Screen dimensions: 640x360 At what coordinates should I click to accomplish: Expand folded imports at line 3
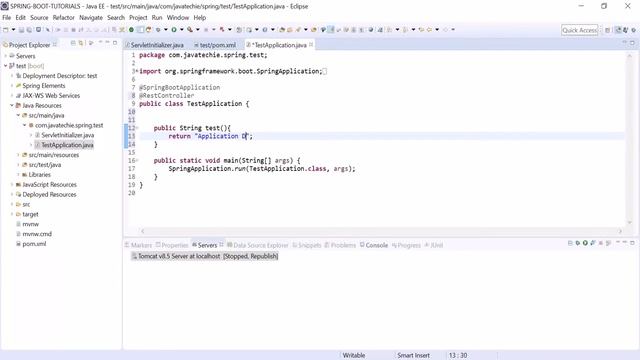click(x=137, y=71)
